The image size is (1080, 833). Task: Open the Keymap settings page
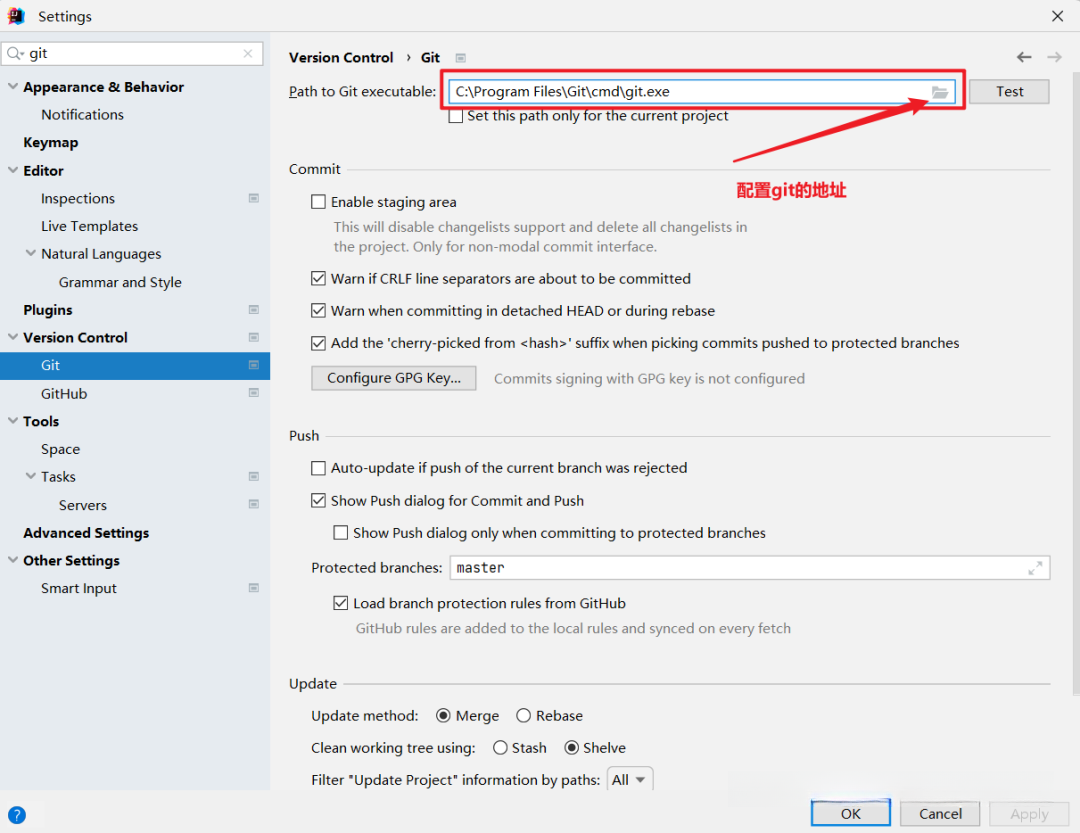pyautogui.click(x=51, y=143)
